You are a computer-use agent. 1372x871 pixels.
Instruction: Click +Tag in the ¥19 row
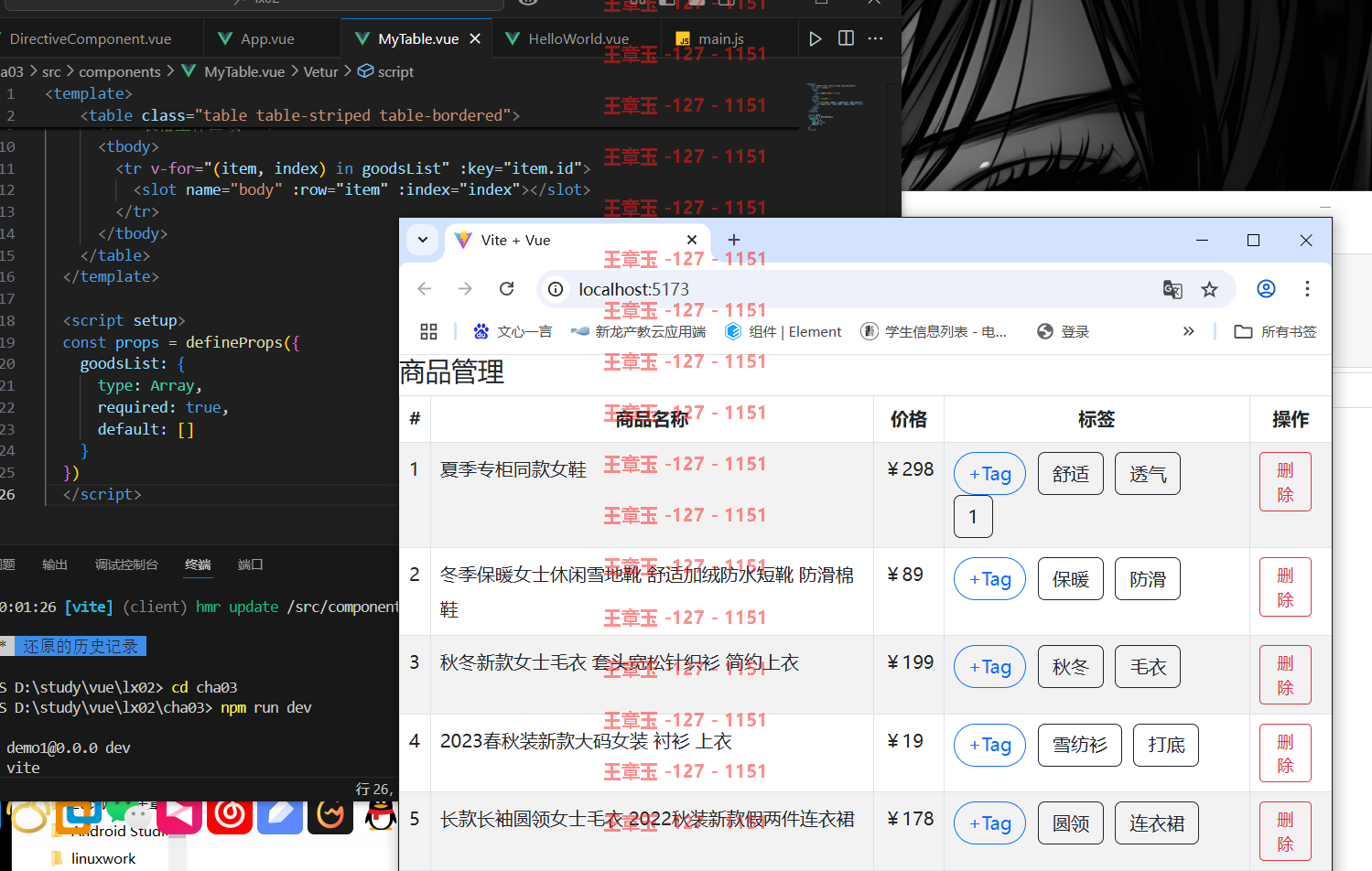tap(989, 745)
